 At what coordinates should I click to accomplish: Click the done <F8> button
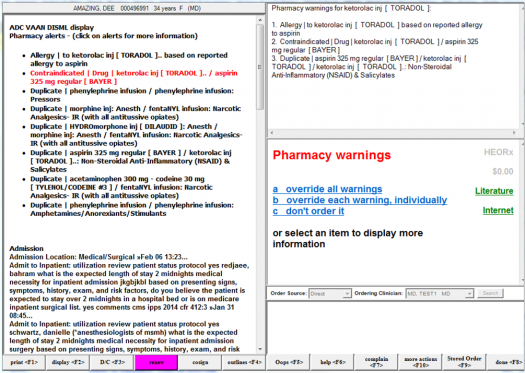507,362
